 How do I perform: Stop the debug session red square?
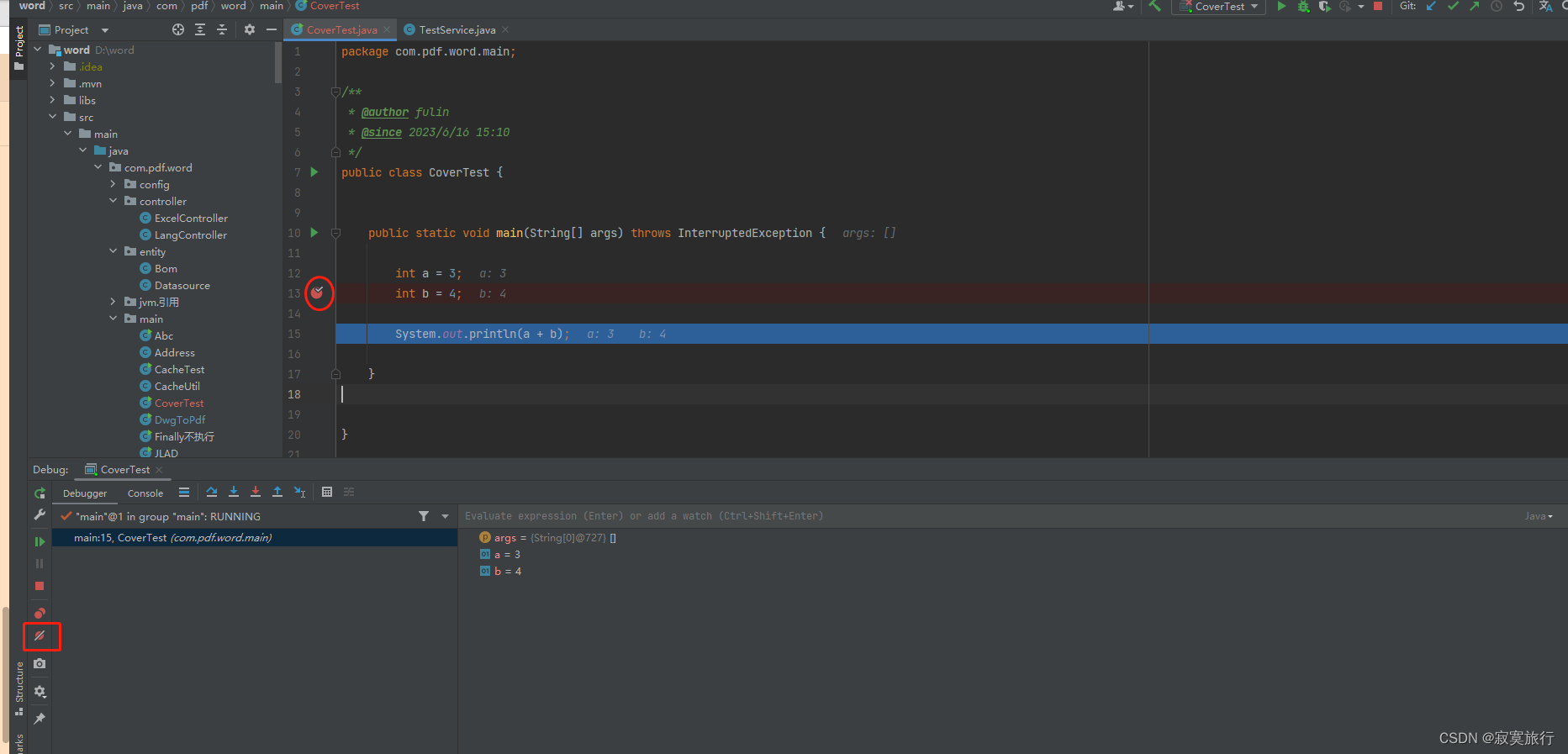tap(40, 586)
